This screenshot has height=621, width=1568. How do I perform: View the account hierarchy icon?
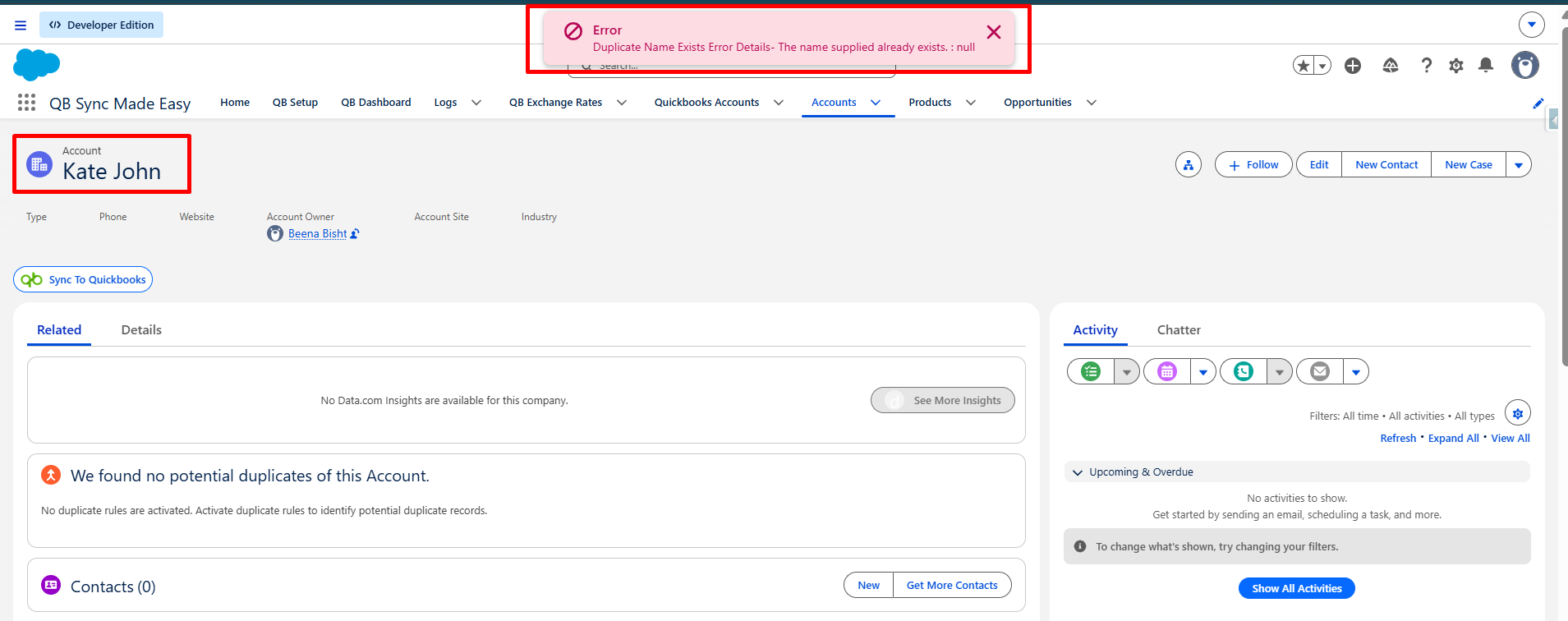(x=1189, y=165)
